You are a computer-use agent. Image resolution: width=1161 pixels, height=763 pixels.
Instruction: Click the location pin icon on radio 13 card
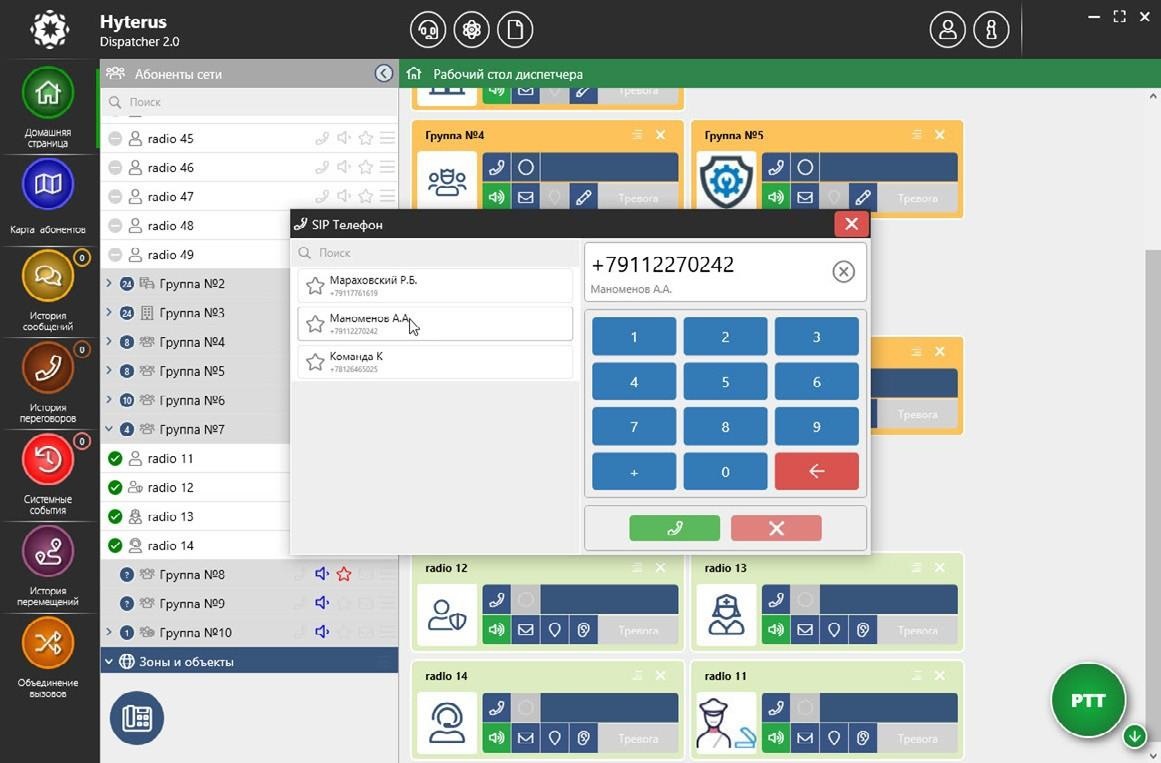coord(834,630)
